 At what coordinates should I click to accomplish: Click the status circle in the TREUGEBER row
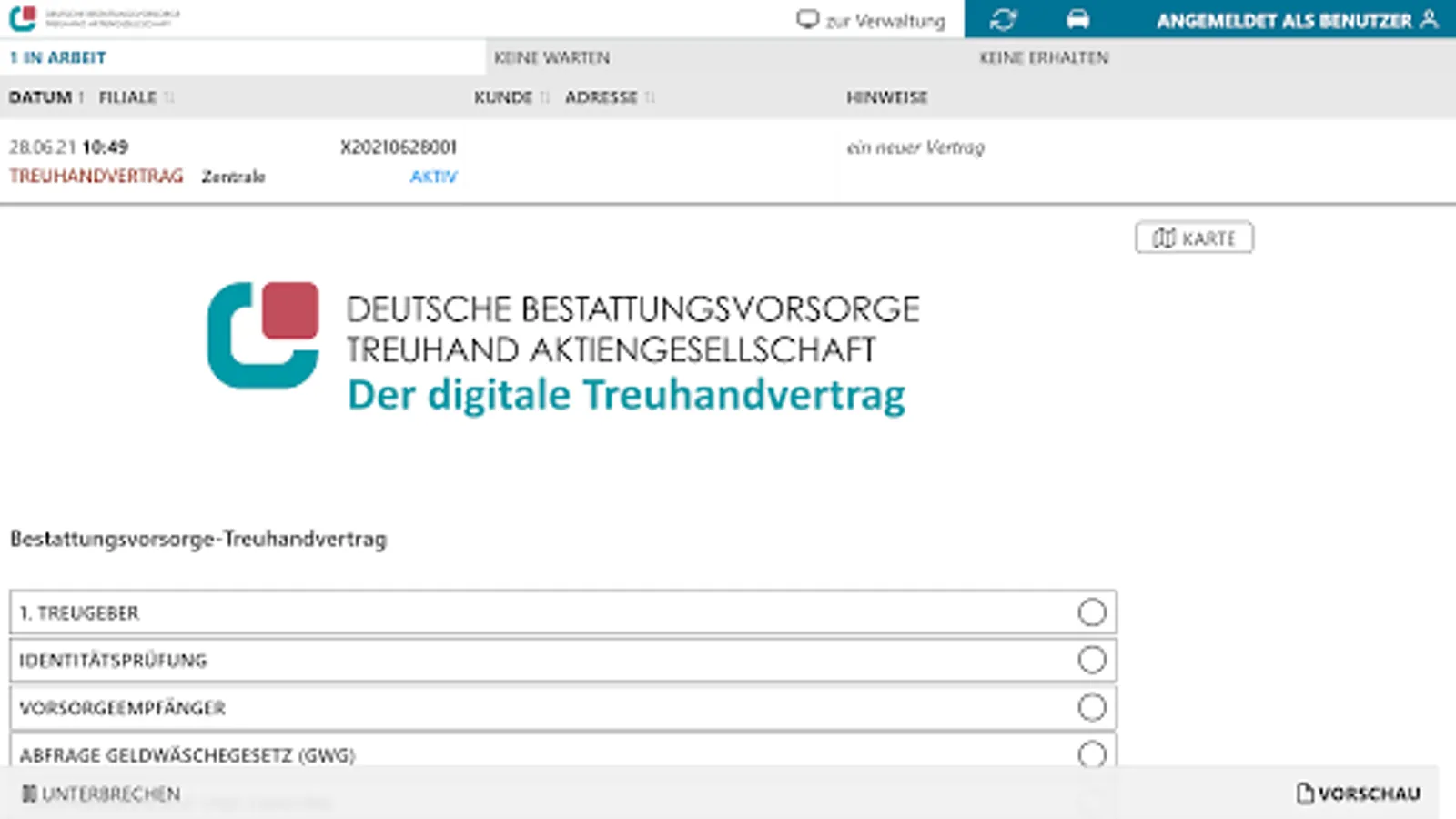click(1092, 612)
